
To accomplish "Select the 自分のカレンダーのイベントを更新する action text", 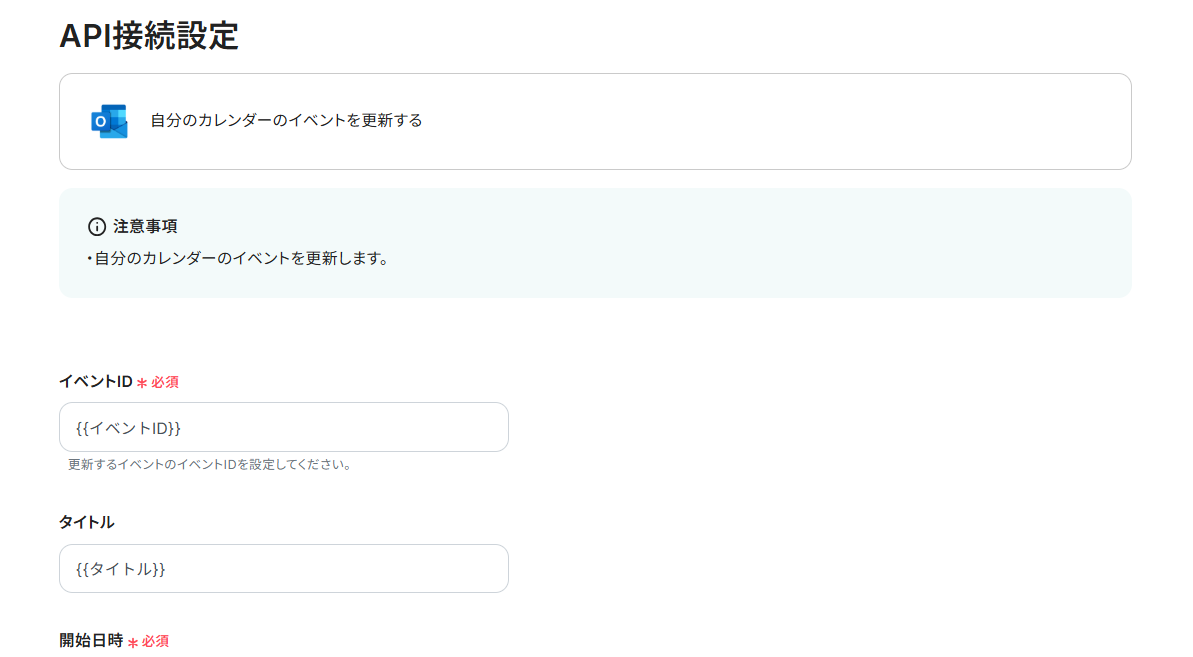I will [x=286, y=121].
